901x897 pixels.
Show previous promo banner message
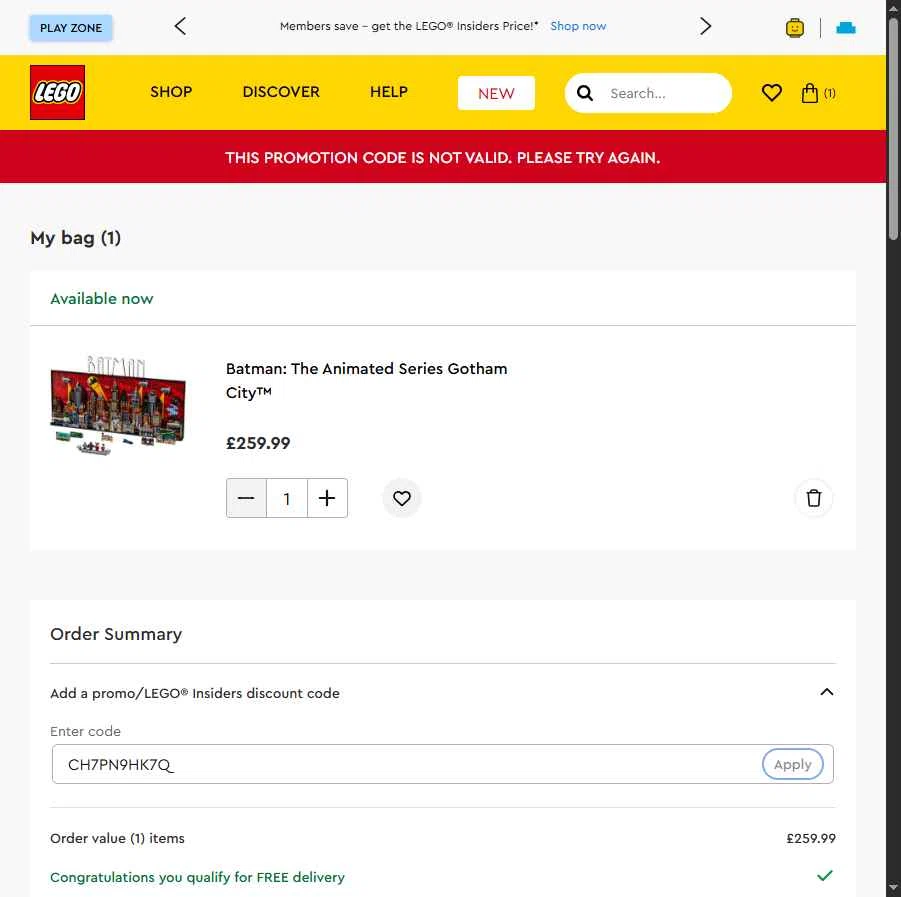(x=180, y=26)
